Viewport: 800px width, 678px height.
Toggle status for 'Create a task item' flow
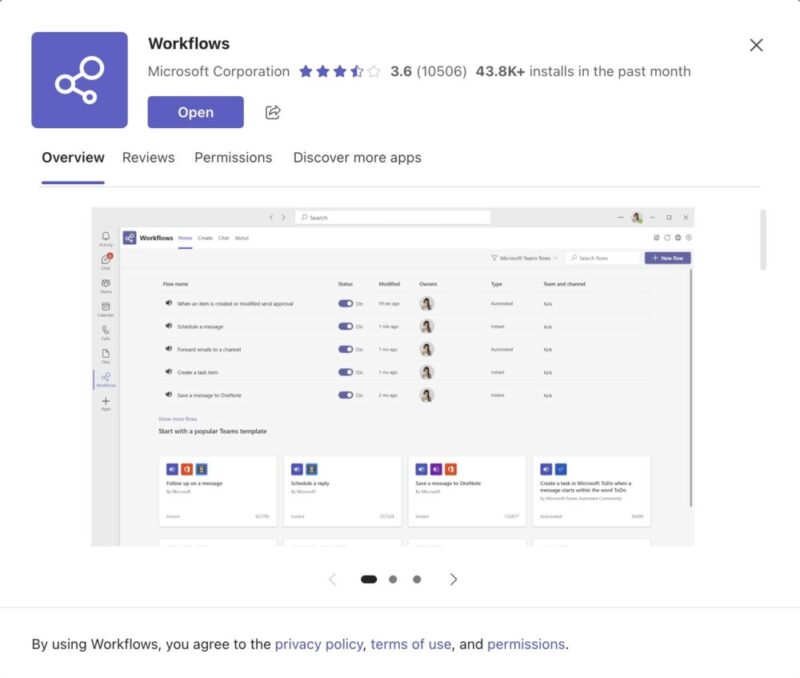tap(345, 372)
